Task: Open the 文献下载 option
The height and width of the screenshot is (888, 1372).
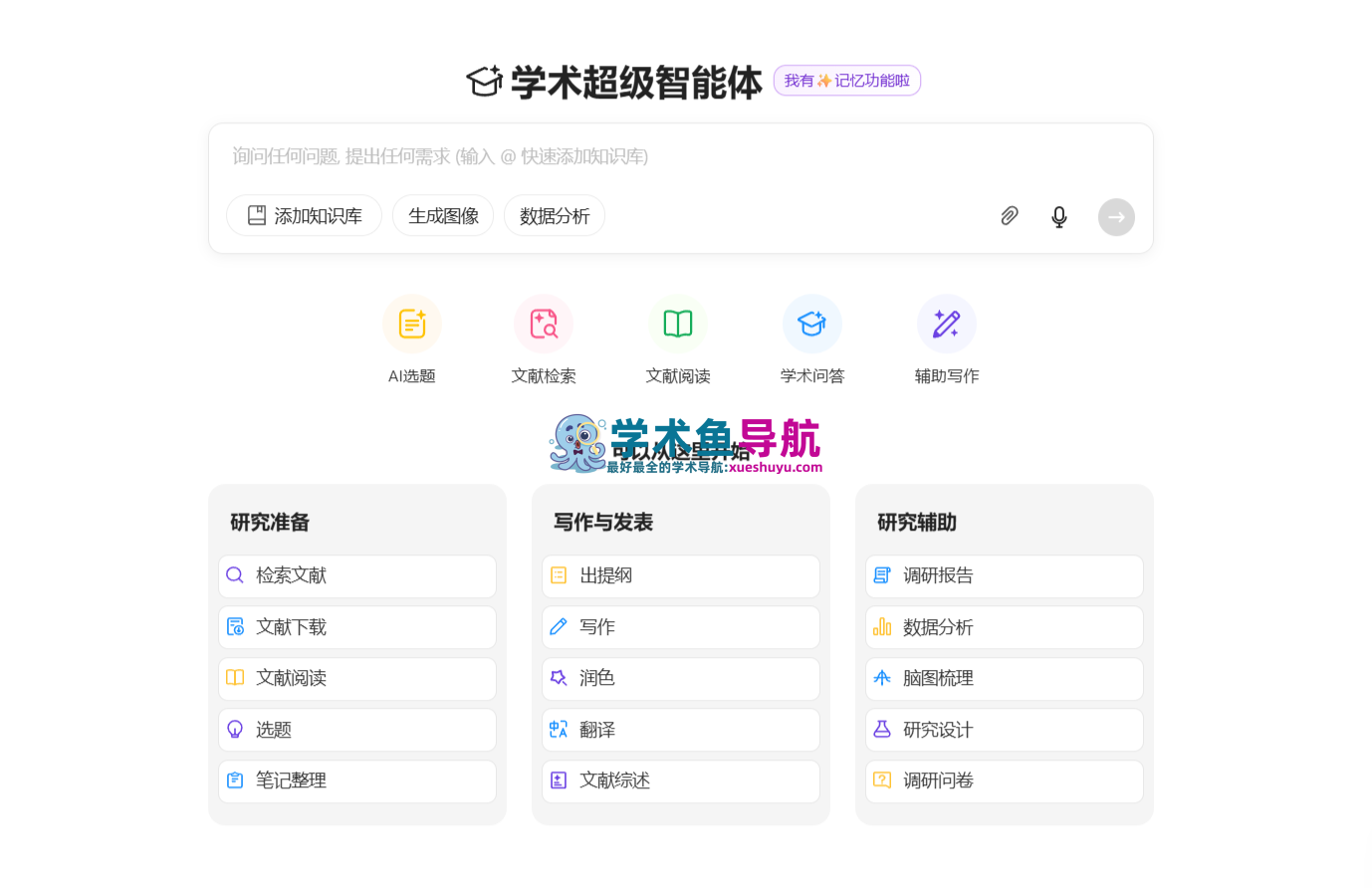Action: (x=356, y=627)
